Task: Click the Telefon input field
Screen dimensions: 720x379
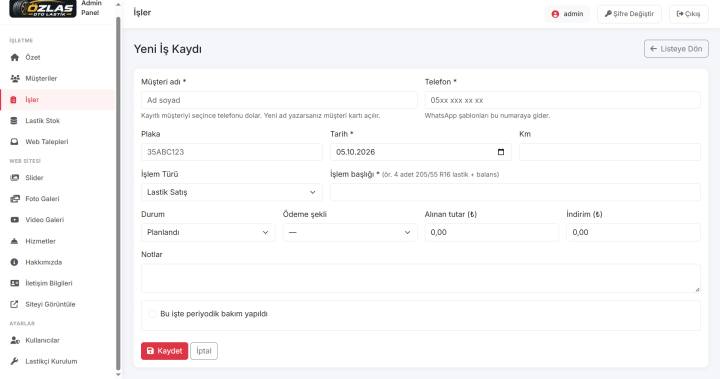Action: coord(562,100)
